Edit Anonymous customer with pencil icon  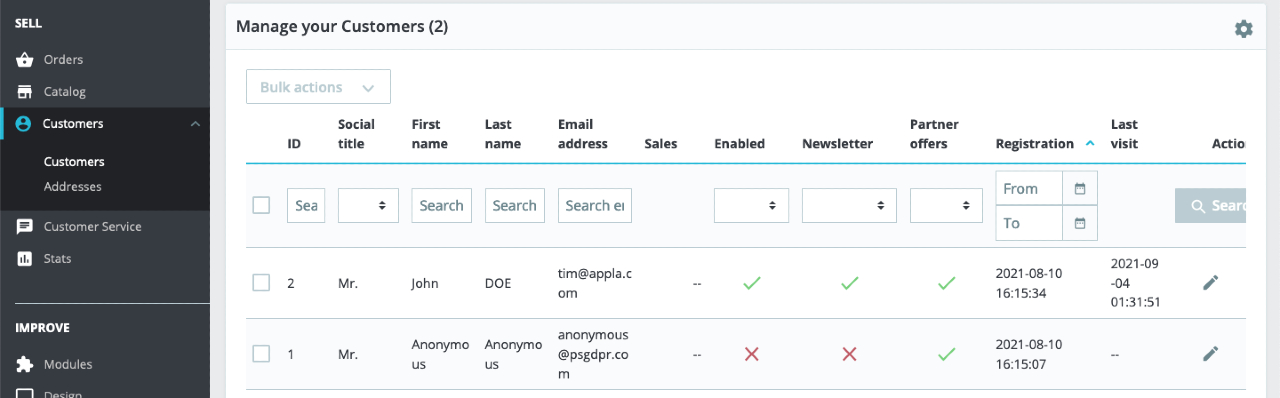[1210, 353]
